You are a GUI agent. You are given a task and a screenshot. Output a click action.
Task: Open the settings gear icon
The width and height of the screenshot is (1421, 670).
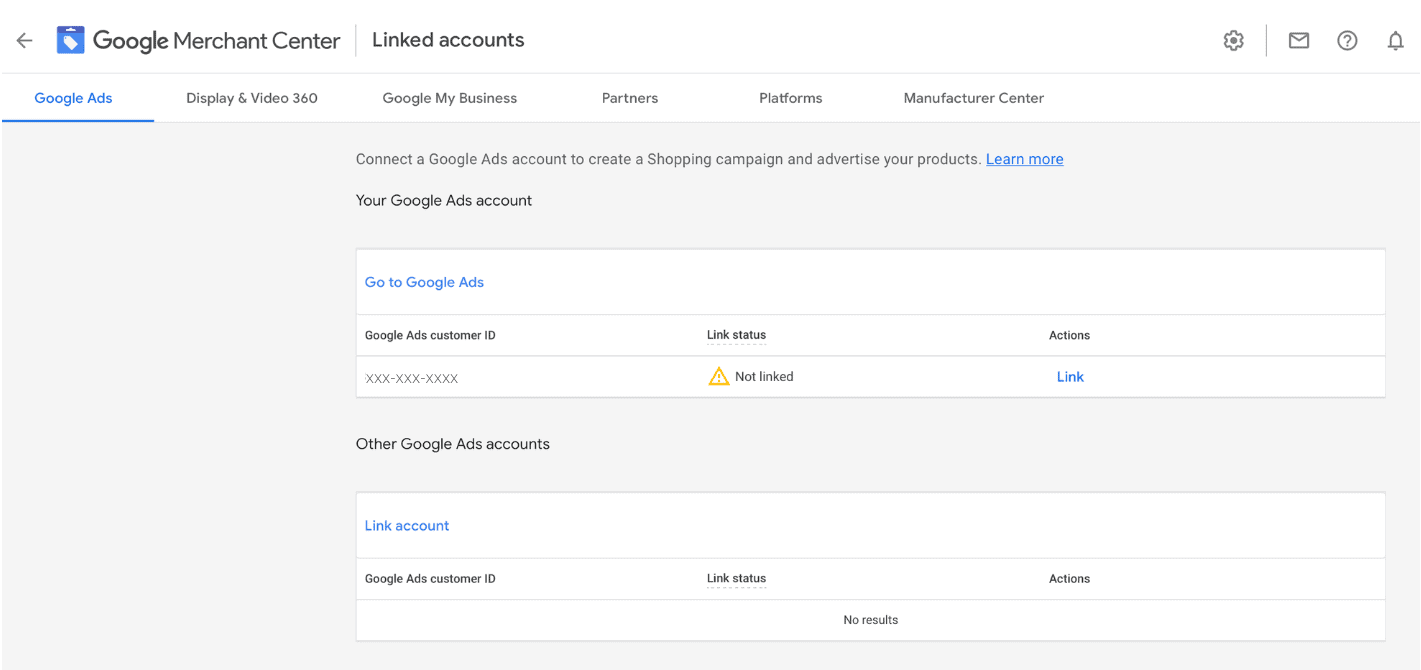point(1234,40)
